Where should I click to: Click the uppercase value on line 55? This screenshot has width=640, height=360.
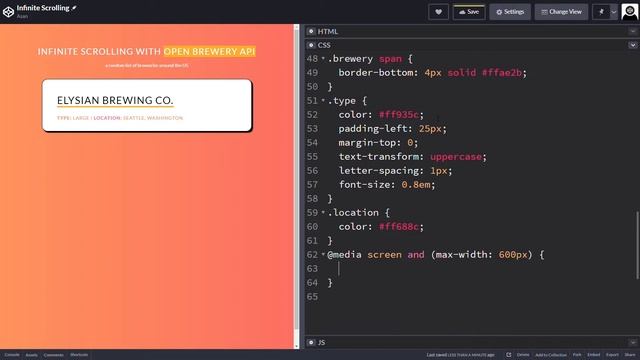point(456,157)
